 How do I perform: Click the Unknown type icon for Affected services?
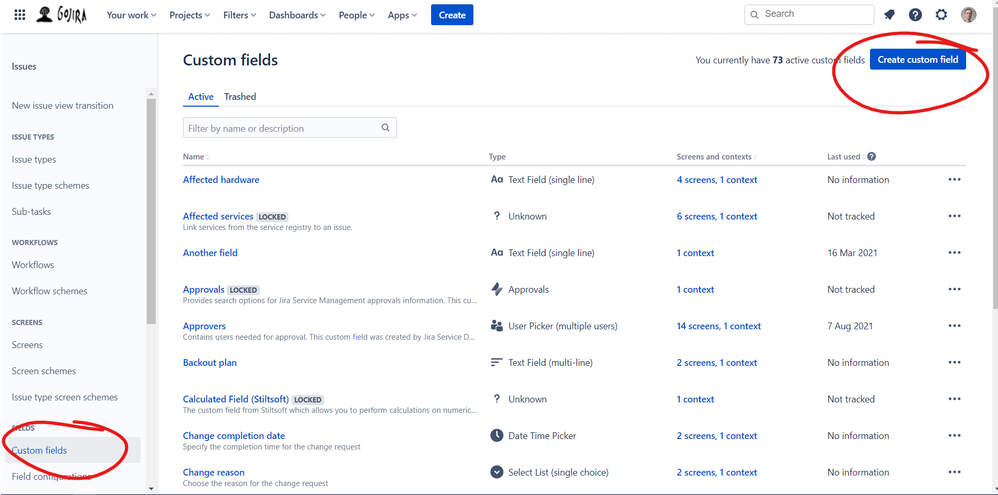[x=497, y=216]
